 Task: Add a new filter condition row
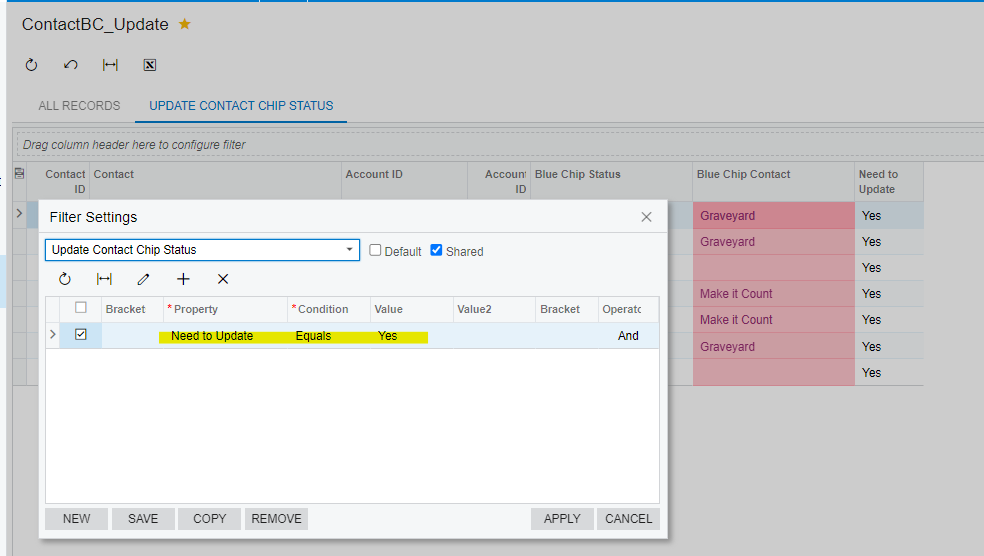[183, 279]
